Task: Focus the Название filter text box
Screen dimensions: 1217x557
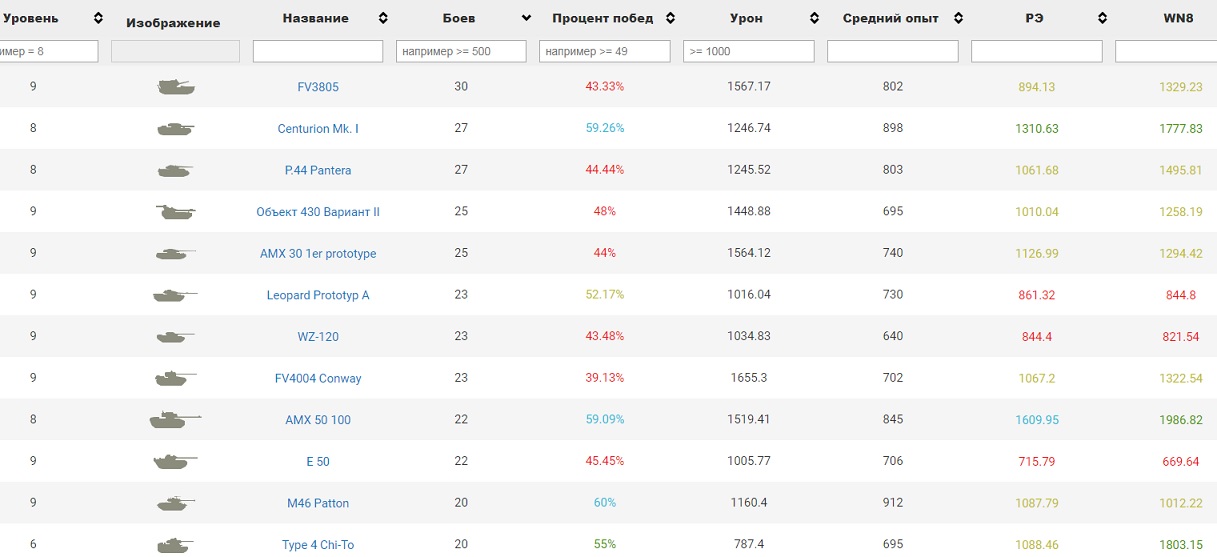Action: coord(318,51)
